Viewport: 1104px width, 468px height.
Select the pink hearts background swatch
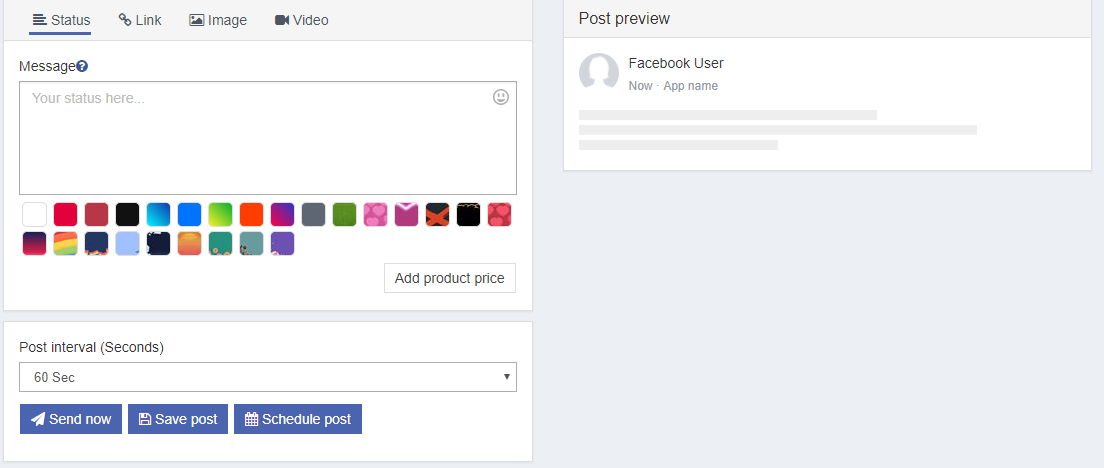pos(375,214)
